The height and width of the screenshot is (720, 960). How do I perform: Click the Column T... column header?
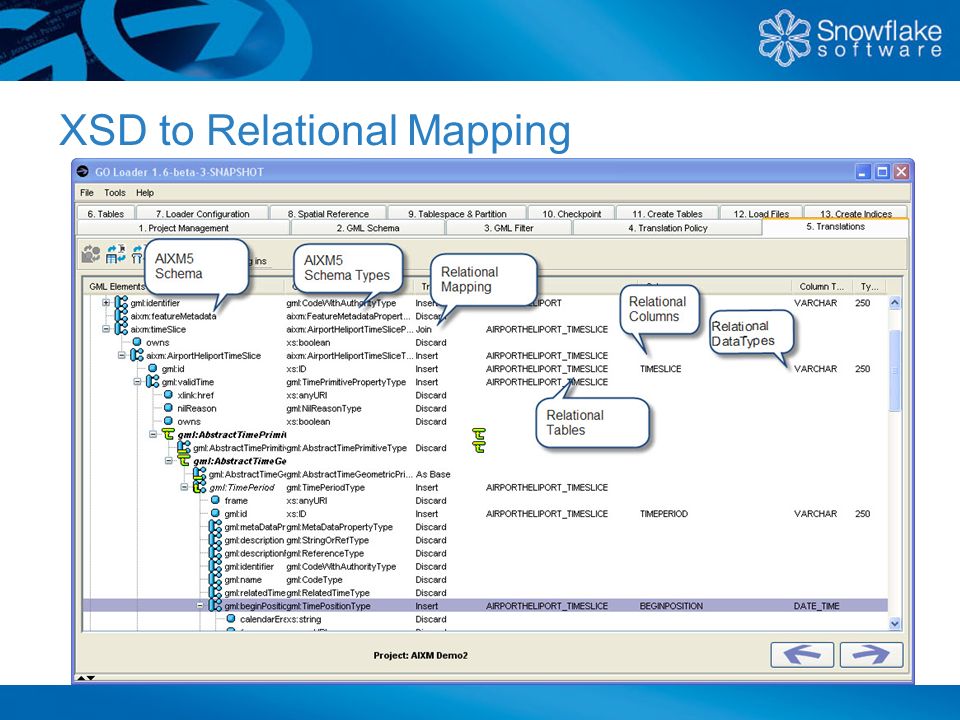[x=821, y=286]
